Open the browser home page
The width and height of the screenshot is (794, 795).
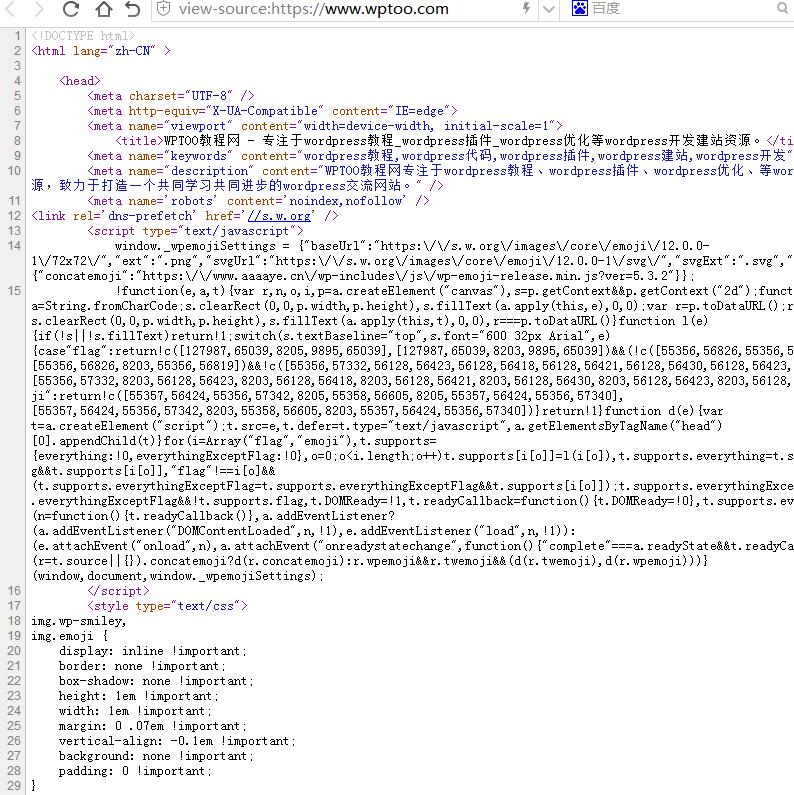click(103, 9)
